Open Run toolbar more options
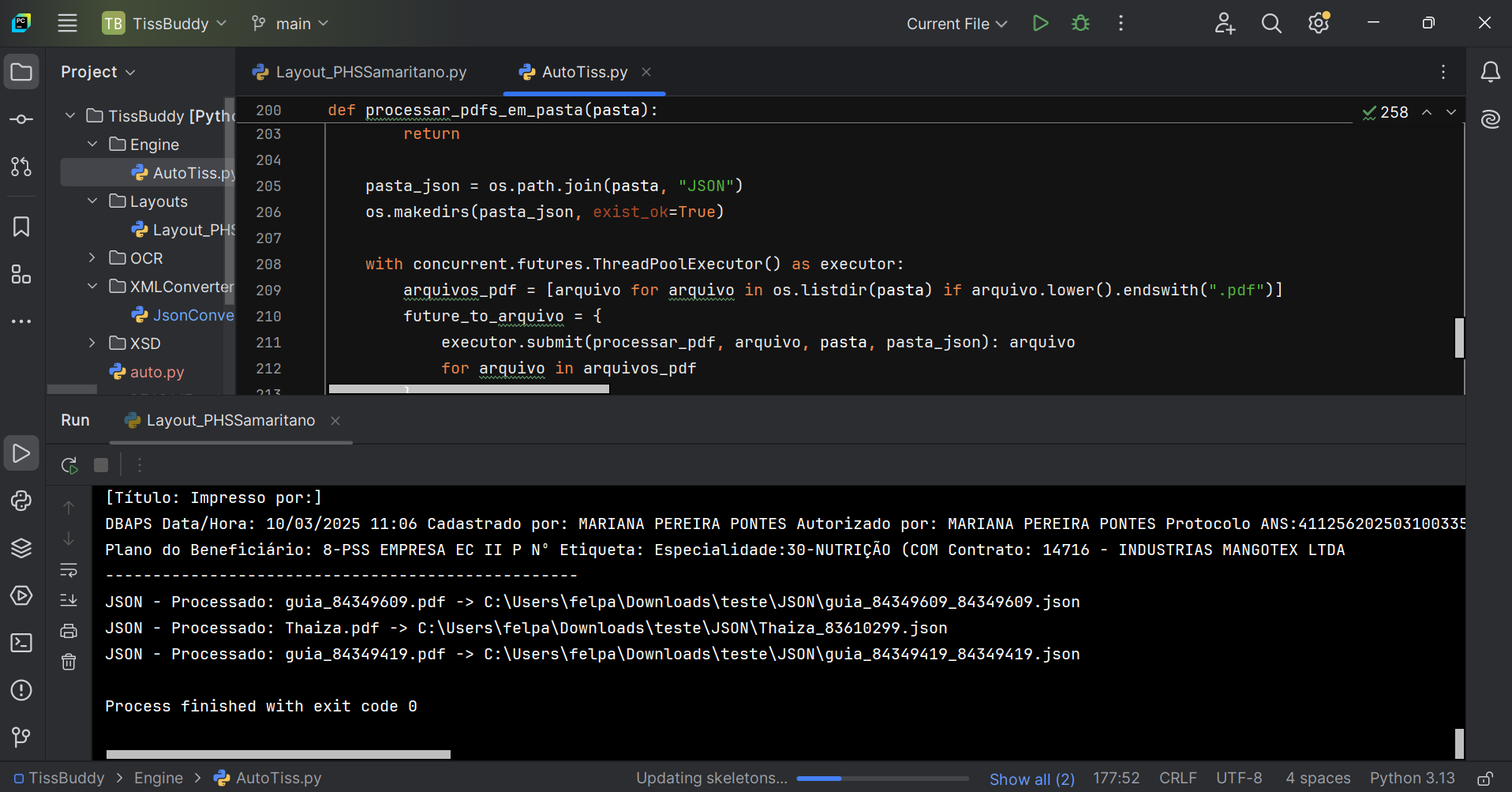This screenshot has height=792, width=1512. click(x=140, y=465)
